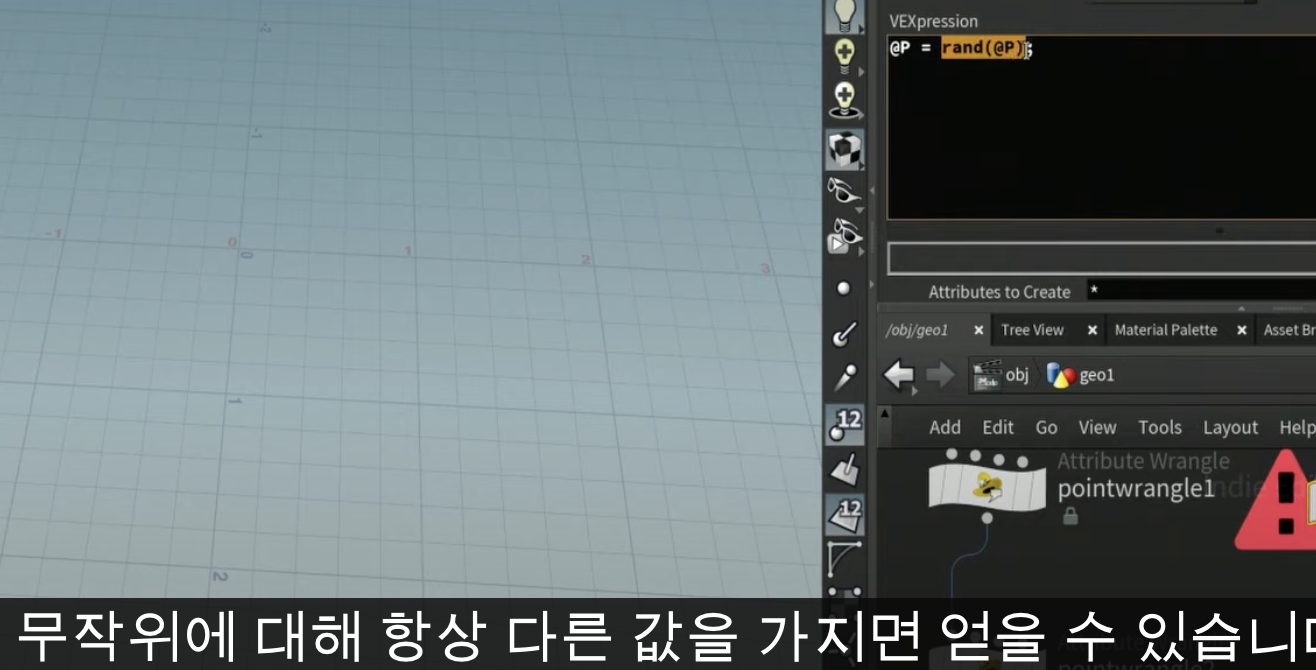Toggle display materials checker cube

[x=845, y=149]
